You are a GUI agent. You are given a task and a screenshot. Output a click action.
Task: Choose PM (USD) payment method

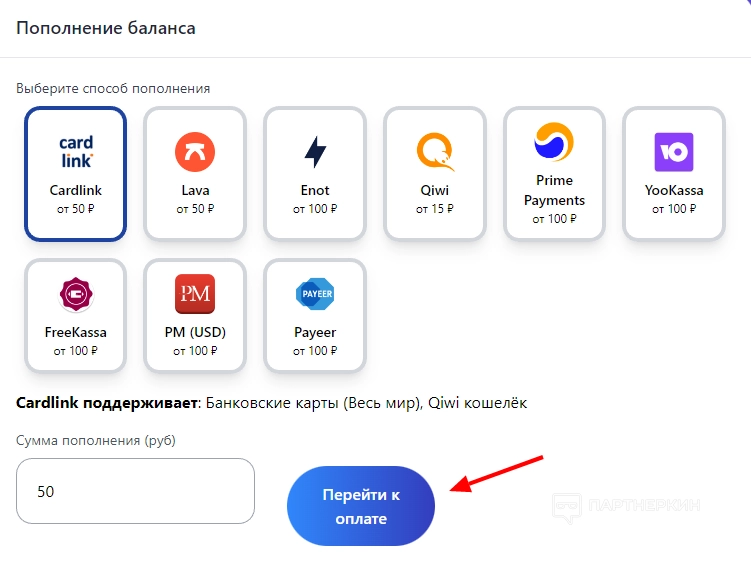tap(195, 332)
